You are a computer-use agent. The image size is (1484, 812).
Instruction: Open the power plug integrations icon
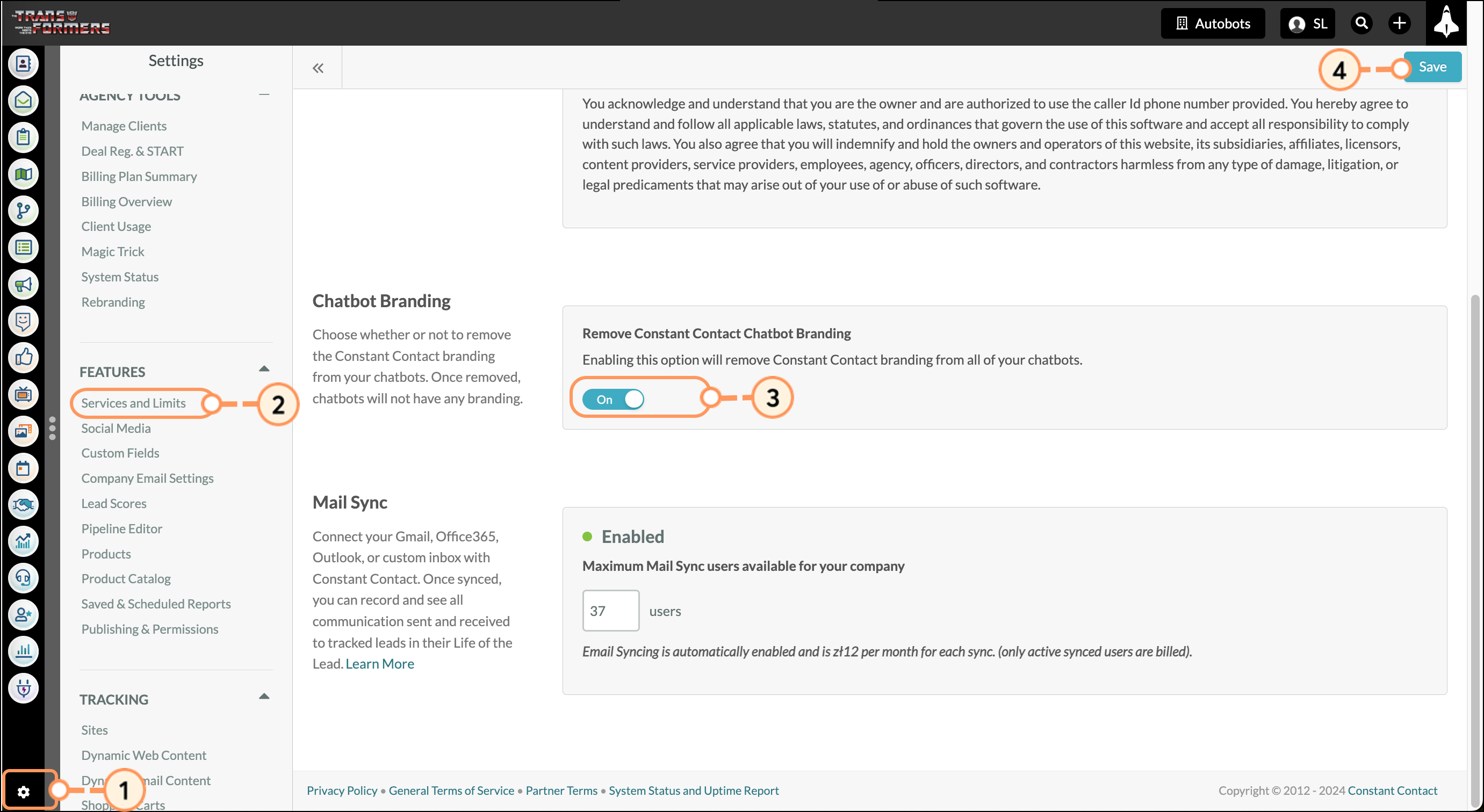23,689
